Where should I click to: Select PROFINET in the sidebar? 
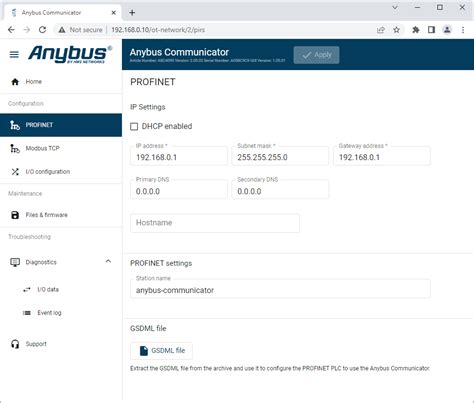click(61, 125)
